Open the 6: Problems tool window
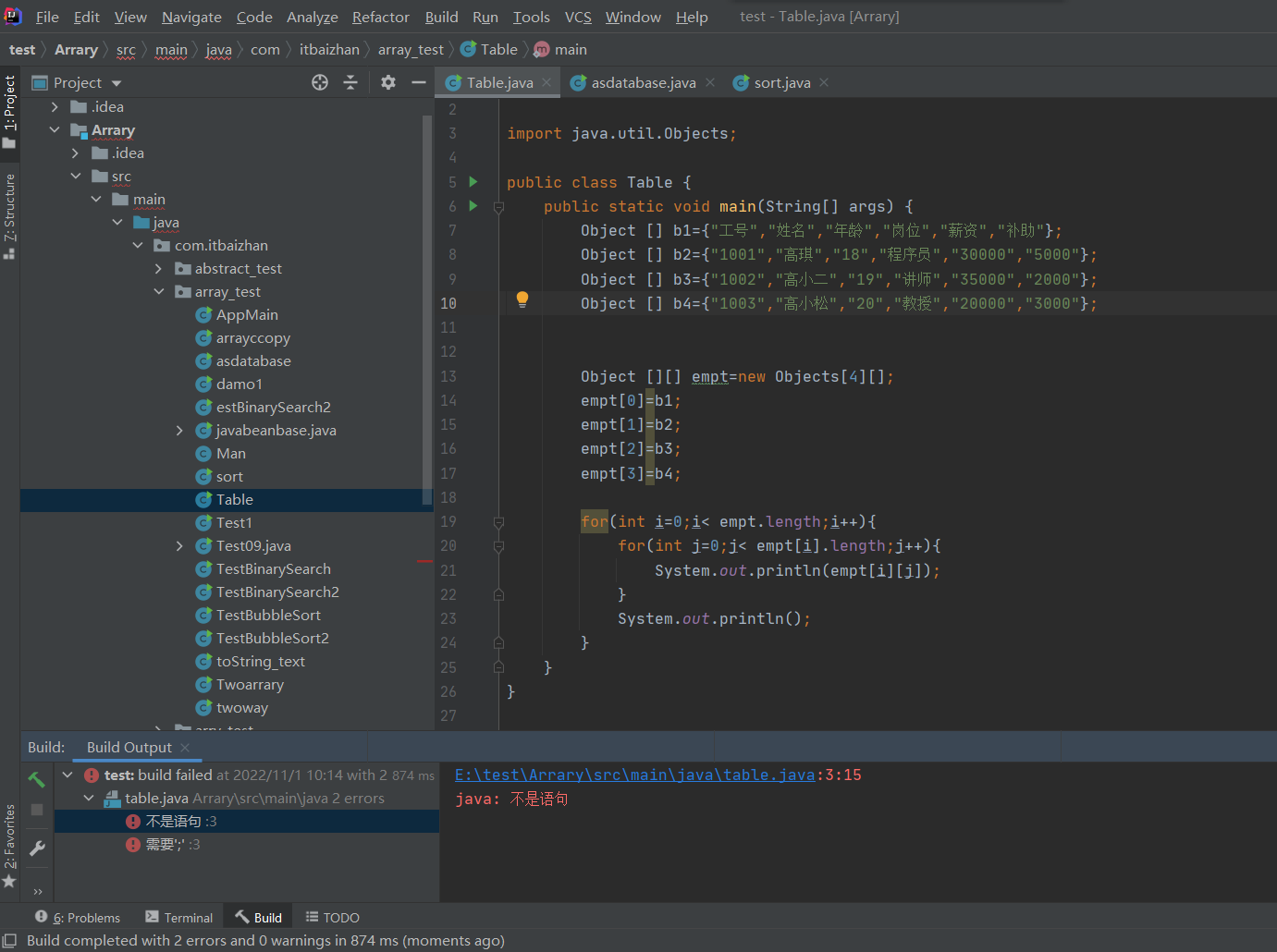The height and width of the screenshot is (952, 1277). (x=78, y=917)
